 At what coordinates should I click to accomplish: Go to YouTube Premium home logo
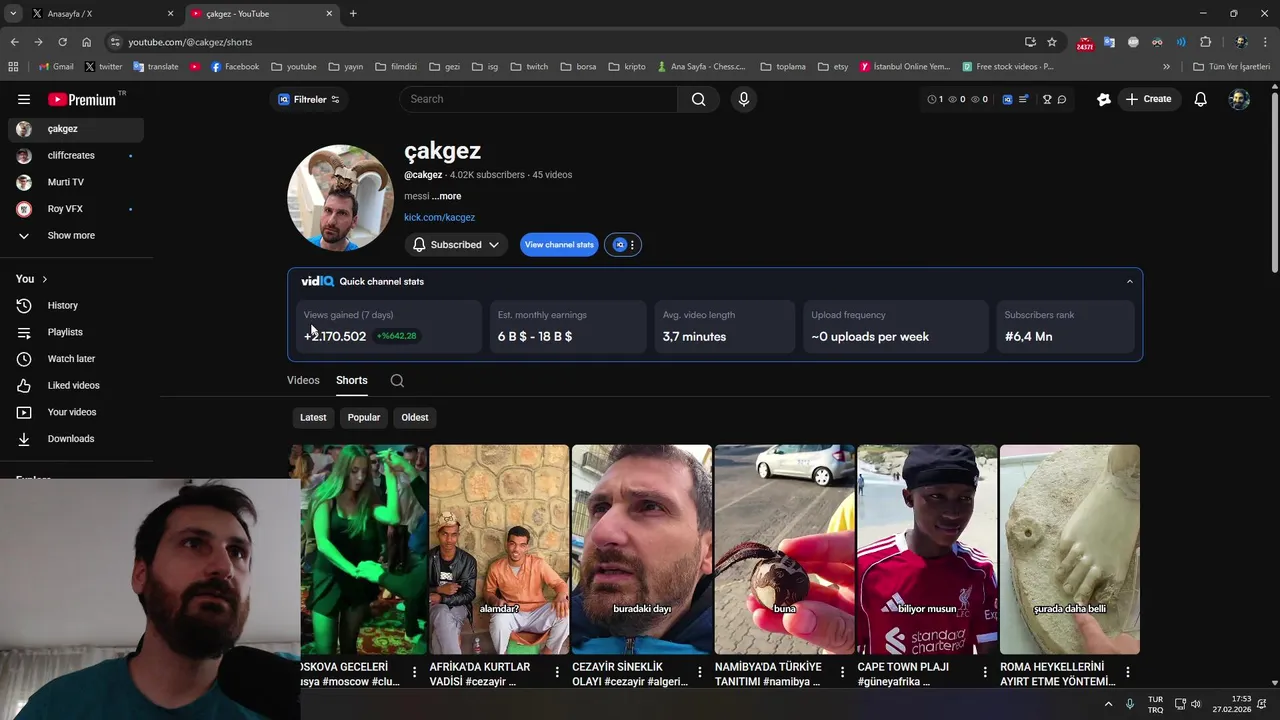point(82,99)
